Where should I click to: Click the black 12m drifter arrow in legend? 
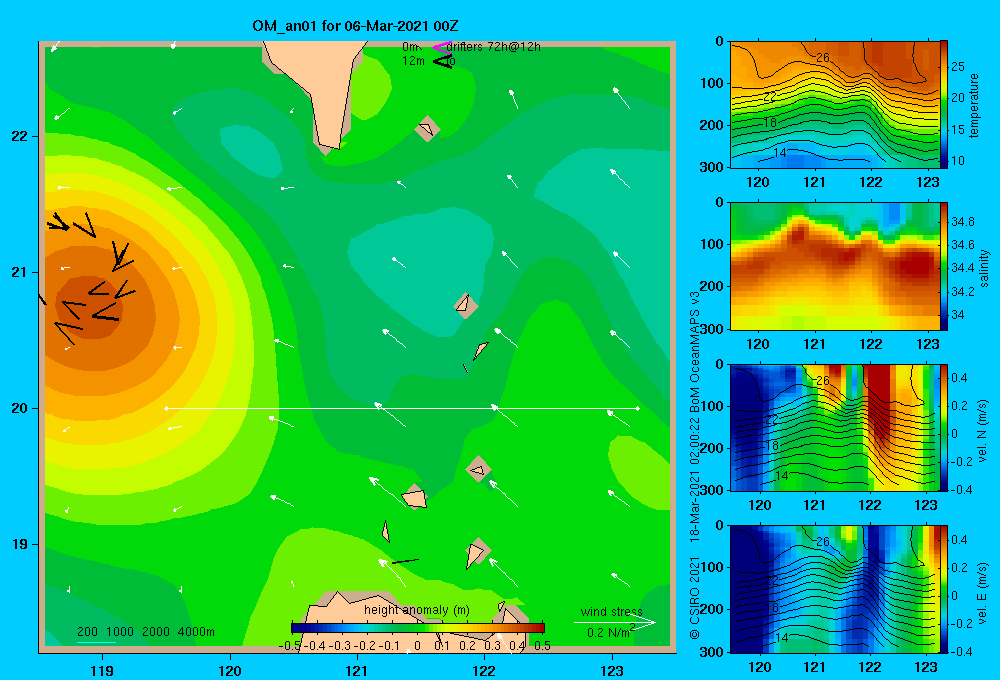click(x=442, y=61)
